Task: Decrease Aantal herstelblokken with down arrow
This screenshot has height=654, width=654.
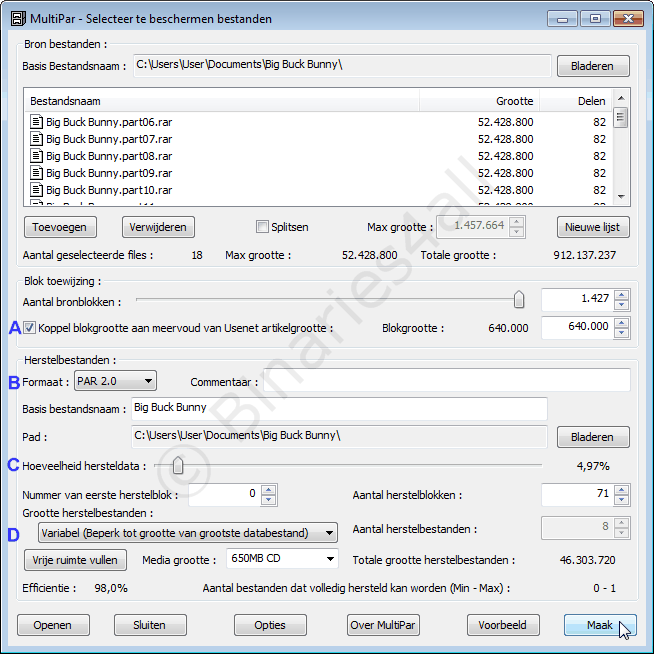Action: coord(621,500)
